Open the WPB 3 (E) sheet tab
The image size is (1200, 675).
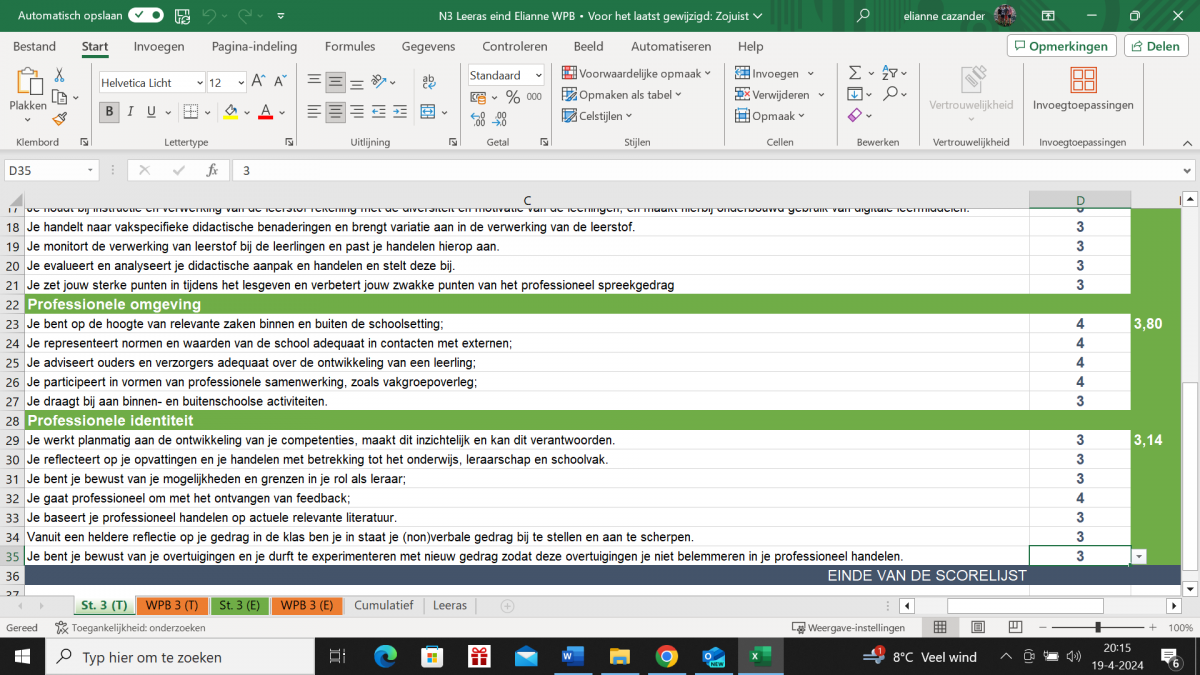click(x=306, y=606)
